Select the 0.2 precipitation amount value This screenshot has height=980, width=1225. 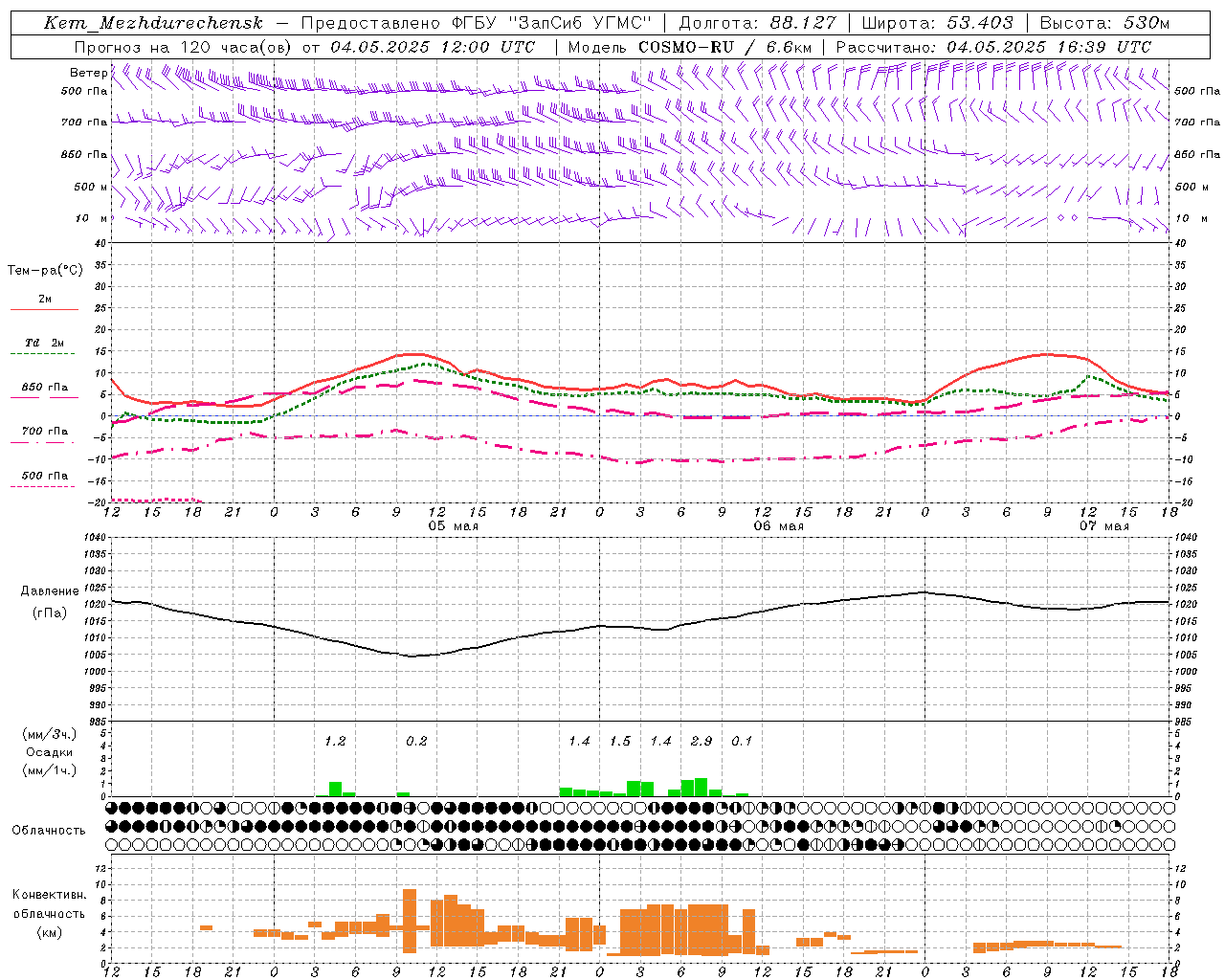point(416,741)
